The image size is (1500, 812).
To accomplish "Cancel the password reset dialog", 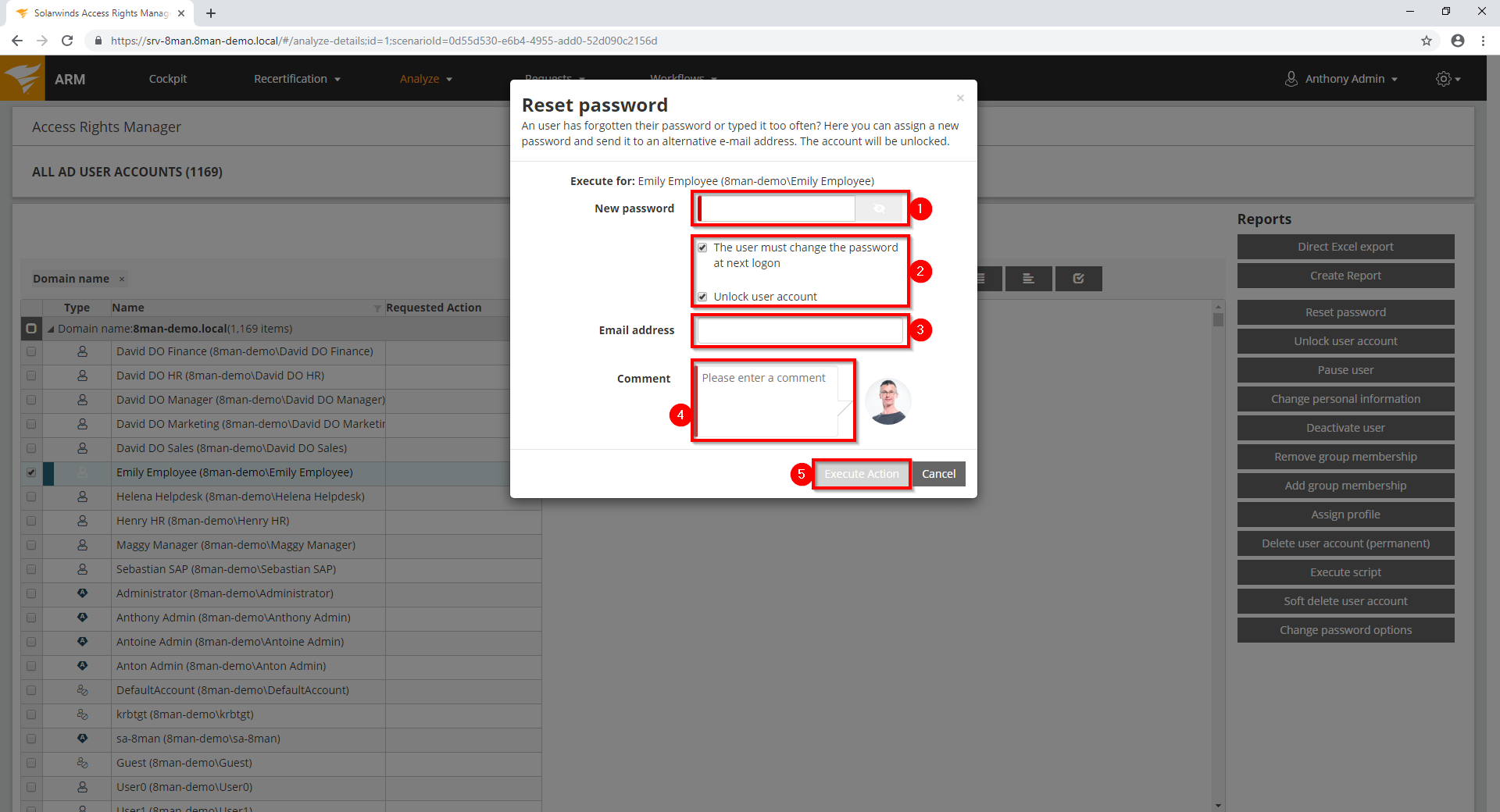I will click(938, 474).
